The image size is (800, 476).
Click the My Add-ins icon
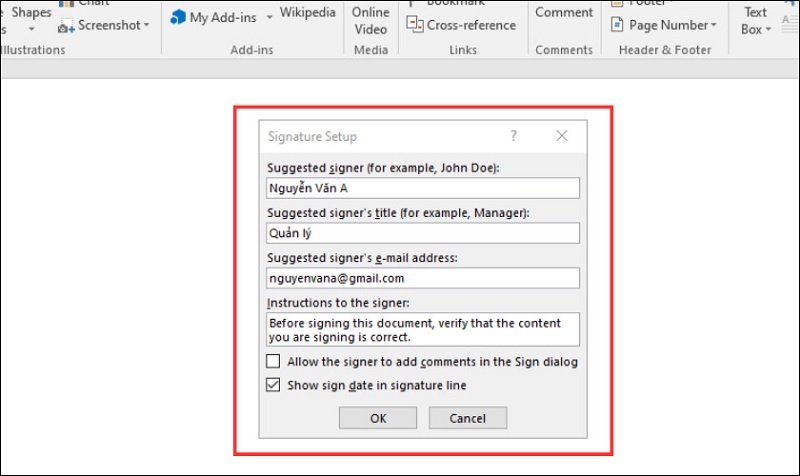click(x=178, y=18)
